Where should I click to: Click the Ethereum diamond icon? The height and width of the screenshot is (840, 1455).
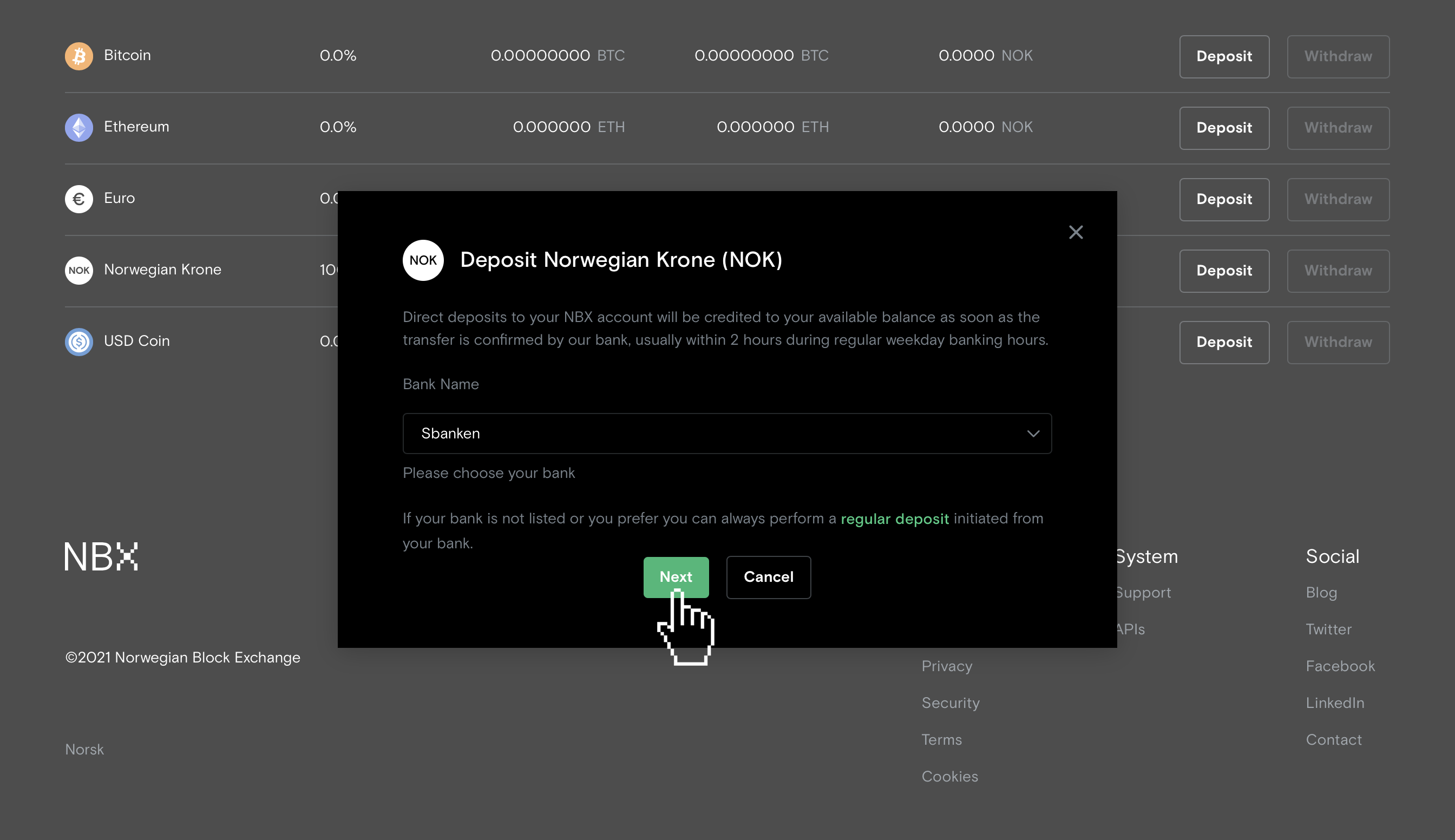coord(79,128)
